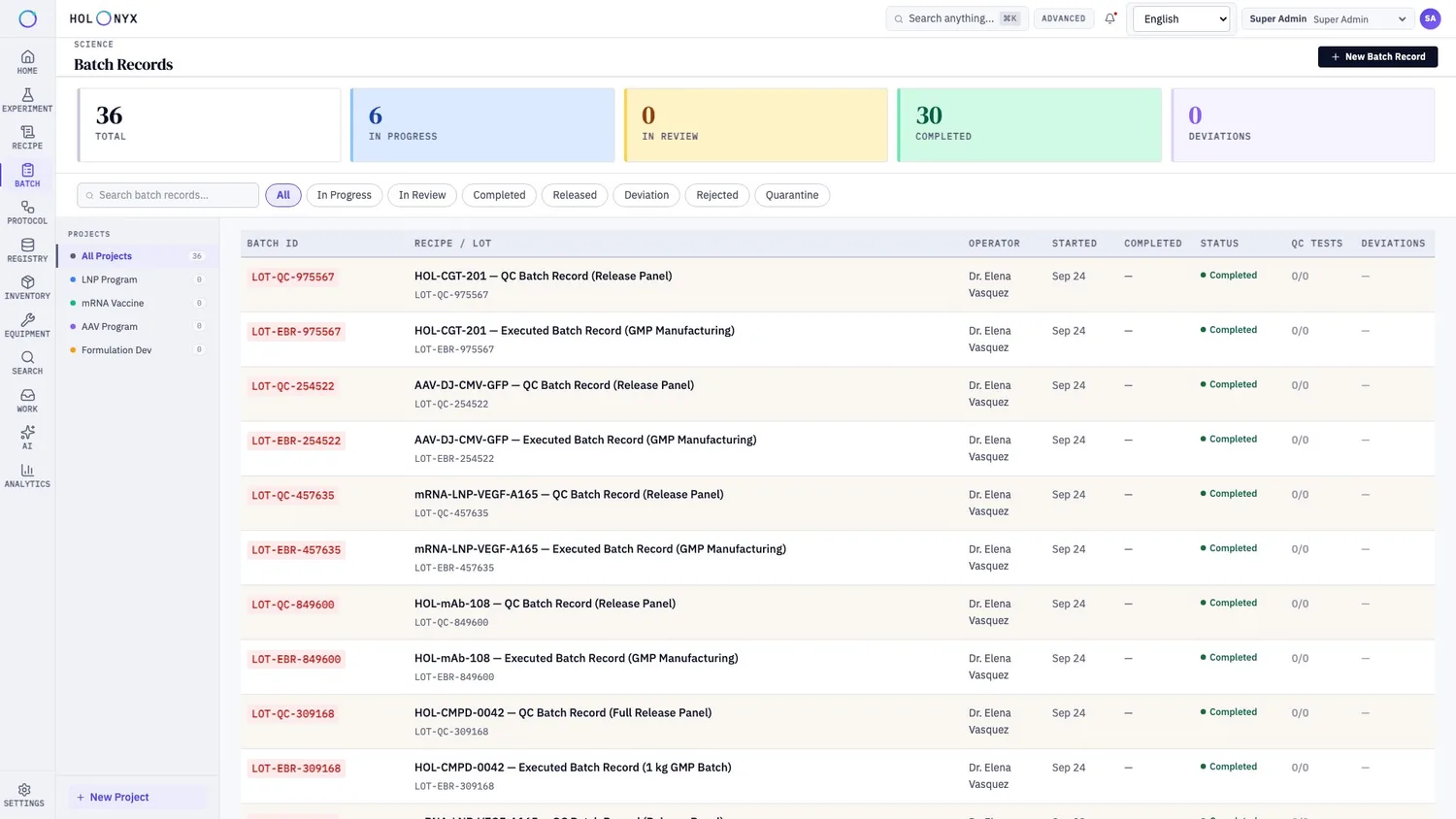The height and width of the screenshot is (819, 1456).
Task: Open the Inventory box icon
Action: (x=27, y=288)
